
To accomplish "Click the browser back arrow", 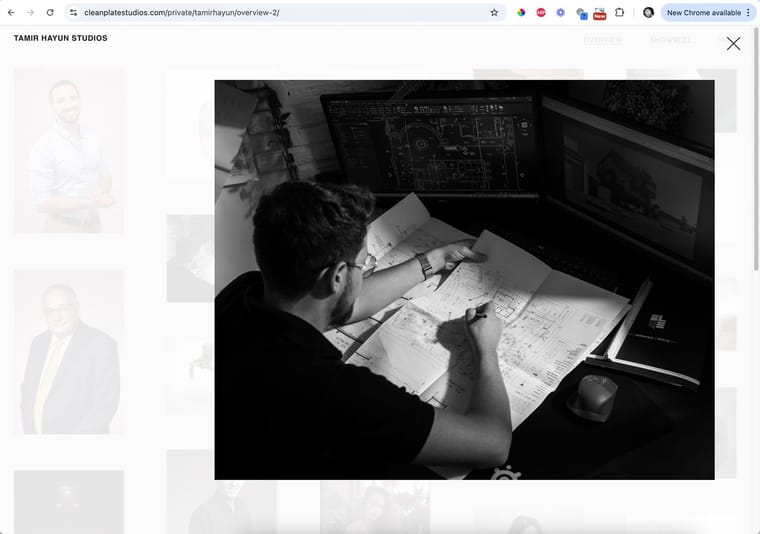I will [11, 13].
